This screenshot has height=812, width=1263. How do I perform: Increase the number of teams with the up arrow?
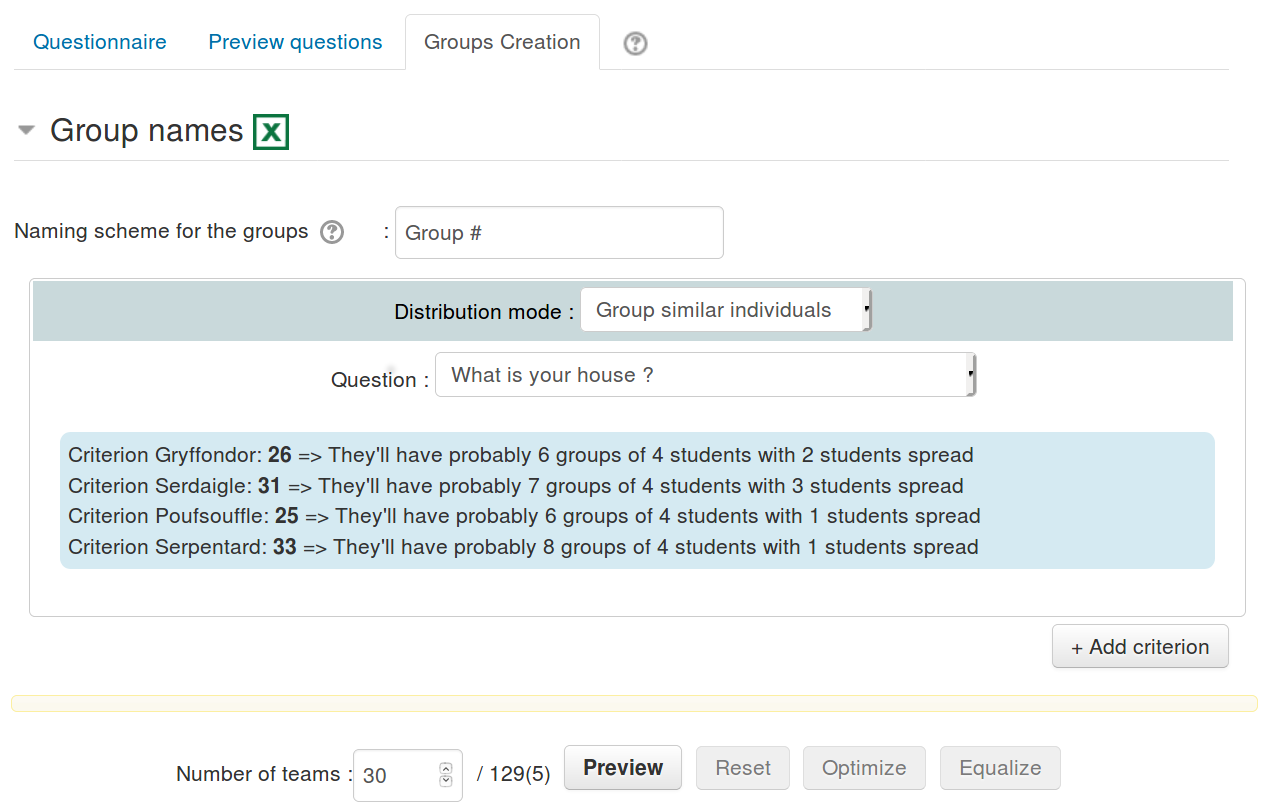point(446,769)
